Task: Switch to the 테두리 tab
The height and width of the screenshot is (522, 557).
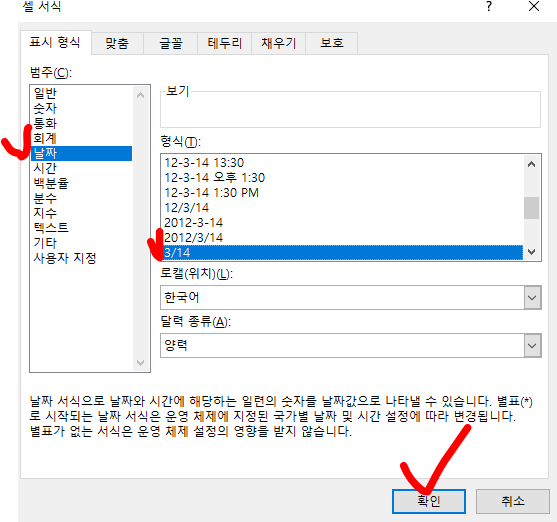Action: pyautogui.click(x=225, y=43)
